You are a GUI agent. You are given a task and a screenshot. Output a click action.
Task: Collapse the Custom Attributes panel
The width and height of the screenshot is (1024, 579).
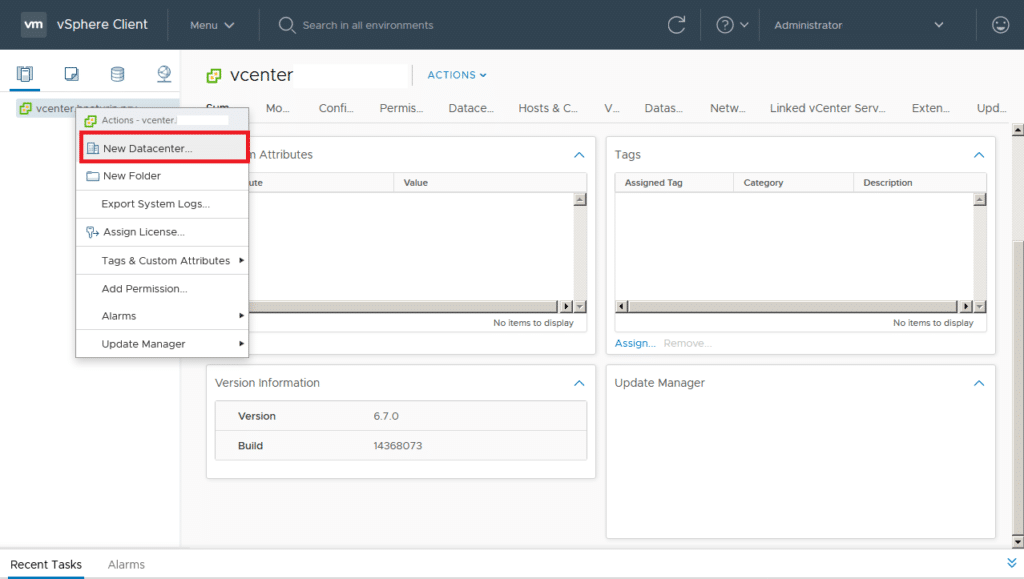(579, 155)
